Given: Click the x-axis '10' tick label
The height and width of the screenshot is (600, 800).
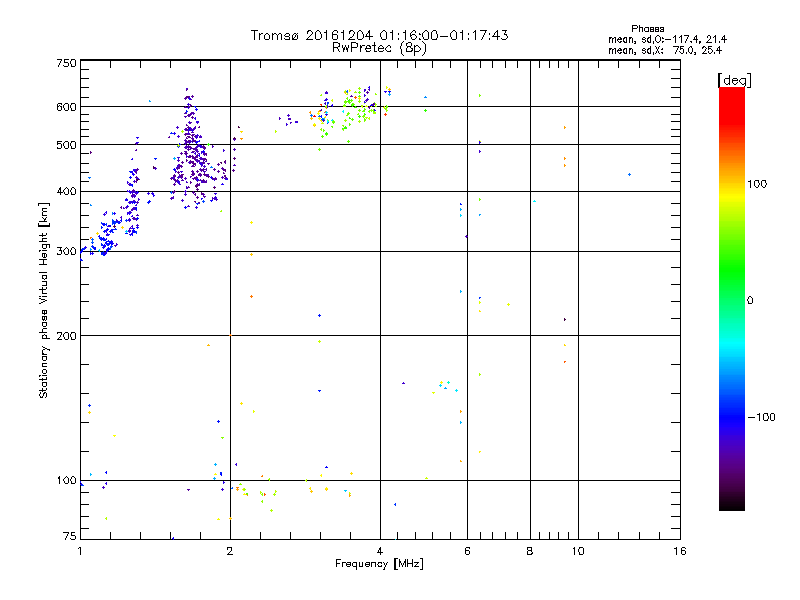Looking at the screenshot, I should tap(578, 551).
